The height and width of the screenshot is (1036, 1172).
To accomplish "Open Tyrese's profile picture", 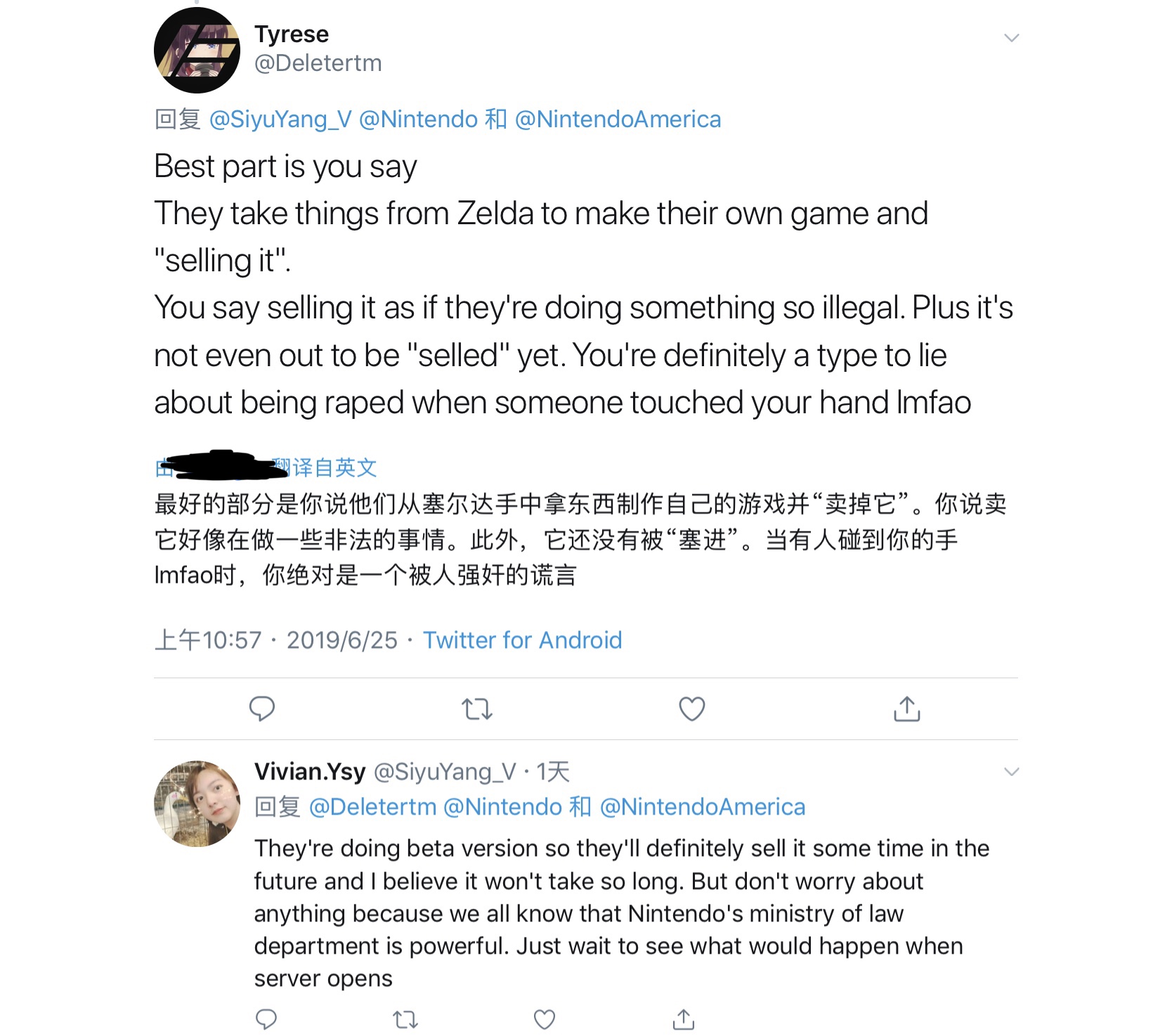I will pyautogui.click(x=197, y=51).
